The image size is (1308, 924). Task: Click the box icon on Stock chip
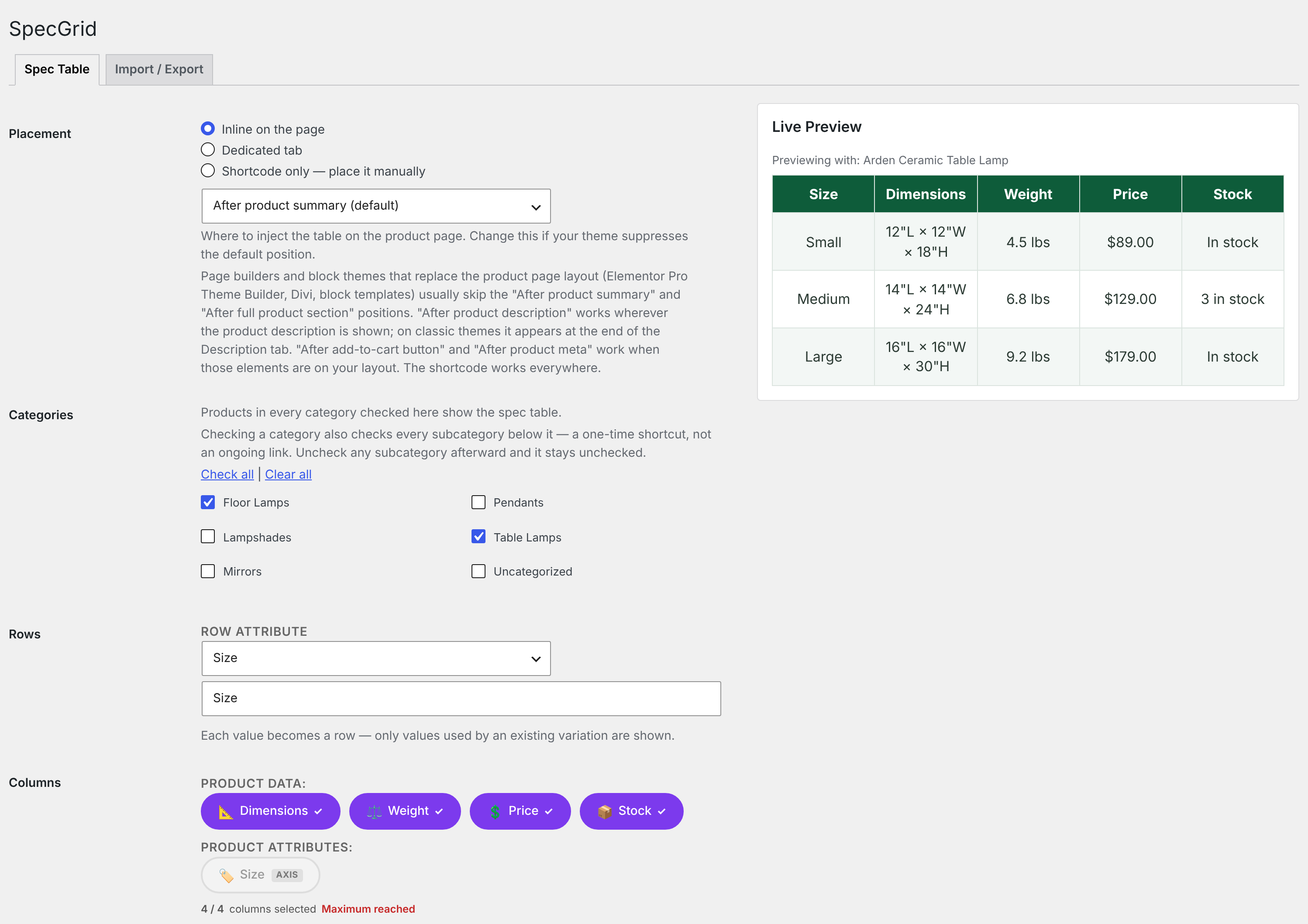coord(605,812)
